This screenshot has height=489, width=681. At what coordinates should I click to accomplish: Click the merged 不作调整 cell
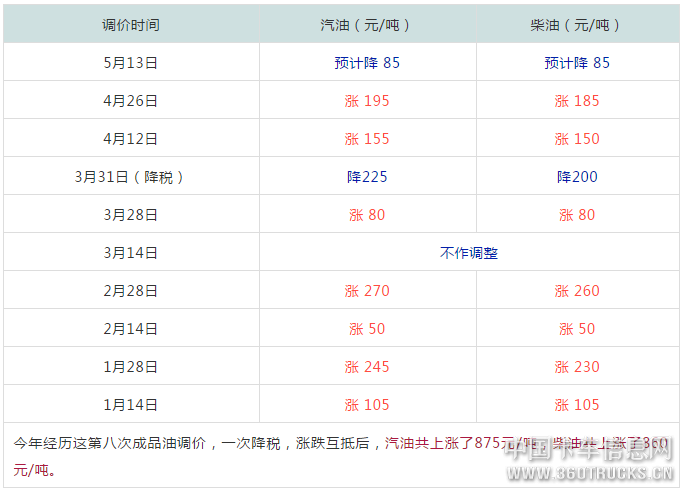pyautogui.click(x=469, y=253)
